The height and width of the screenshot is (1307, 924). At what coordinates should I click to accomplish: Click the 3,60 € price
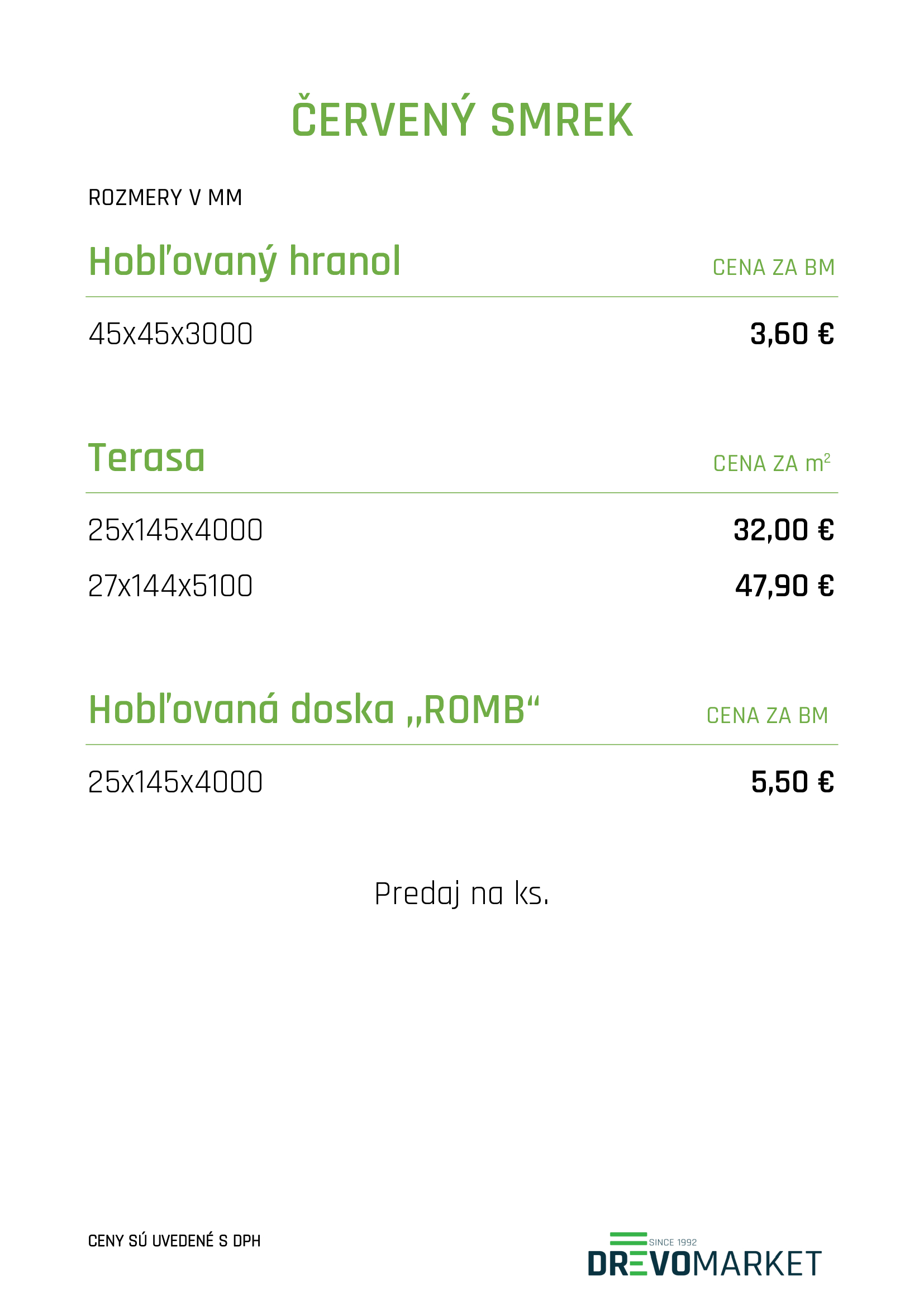(792, 334)
